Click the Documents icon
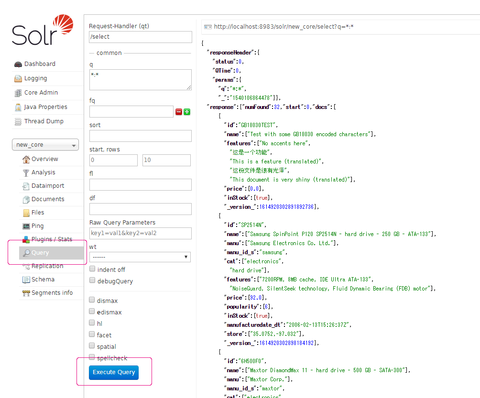This screenshot has width=480, height=398. [26, 199]
